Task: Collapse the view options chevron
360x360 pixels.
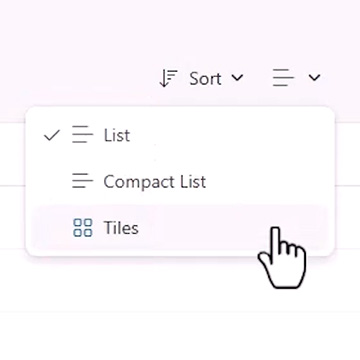Action: pos(314,78)
